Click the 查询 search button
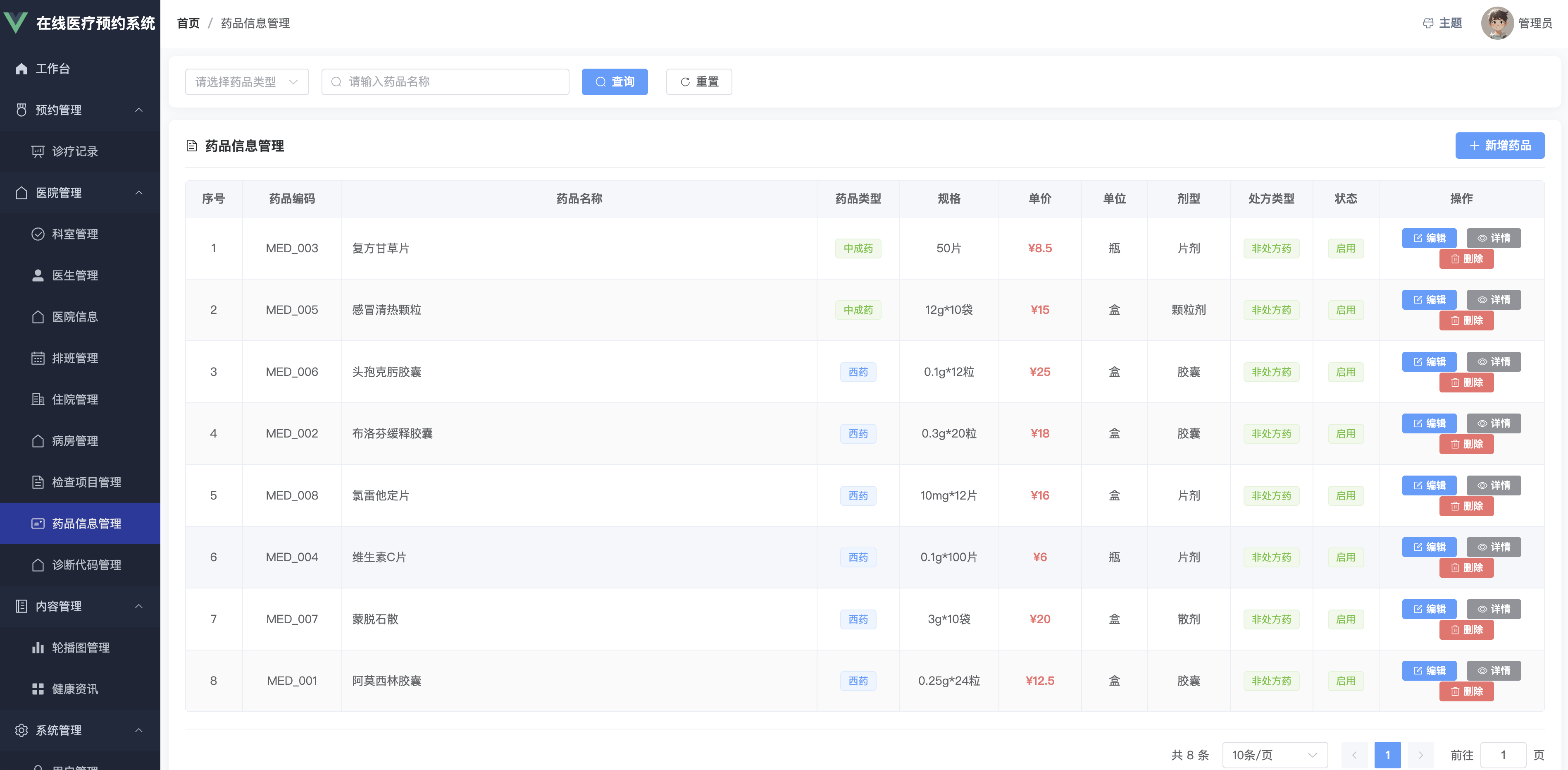 click(x=614, y=81)
